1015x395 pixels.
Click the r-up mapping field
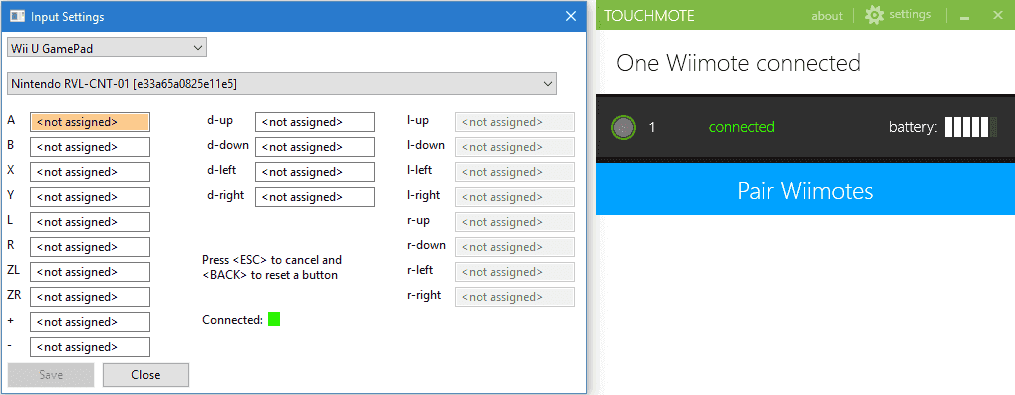[515, 221]
